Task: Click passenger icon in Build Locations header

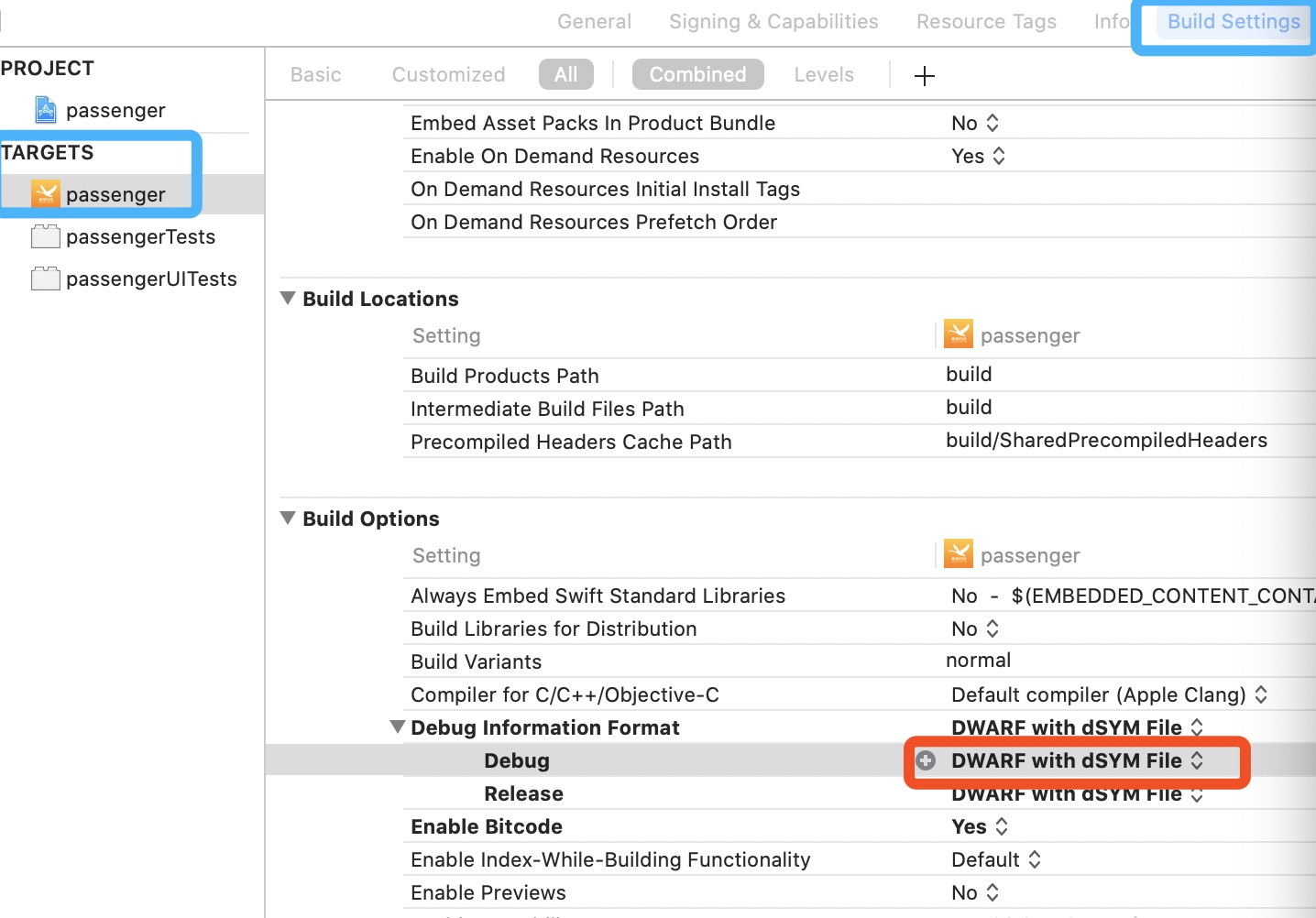Action: point(959,334)
